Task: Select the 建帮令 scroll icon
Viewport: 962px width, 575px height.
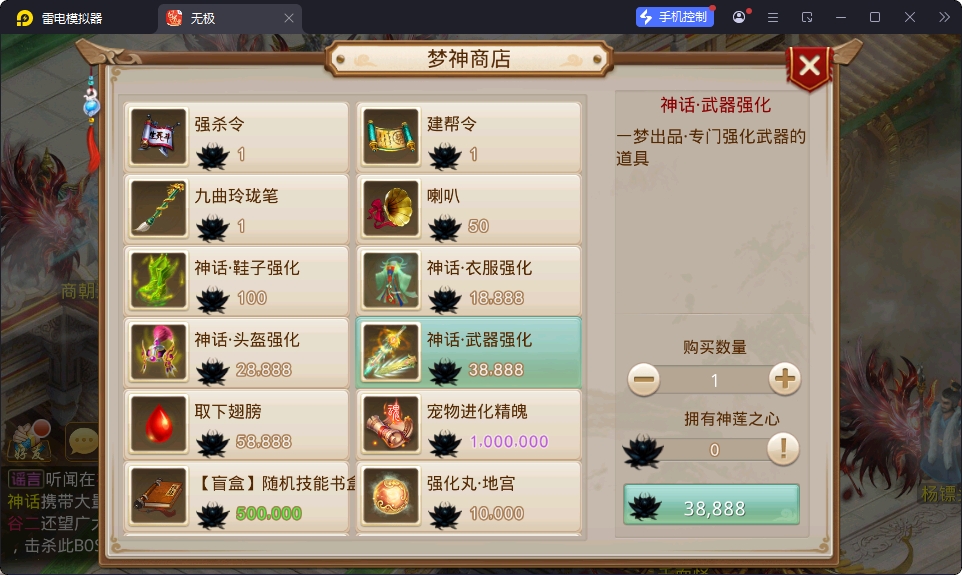Action: (x=391, y=137)
